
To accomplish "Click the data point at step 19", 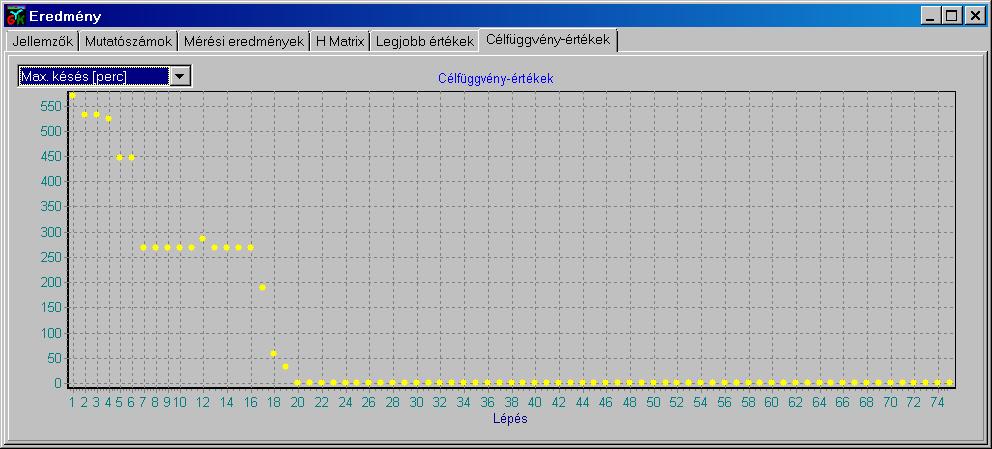I will click(x=285, y=367).
